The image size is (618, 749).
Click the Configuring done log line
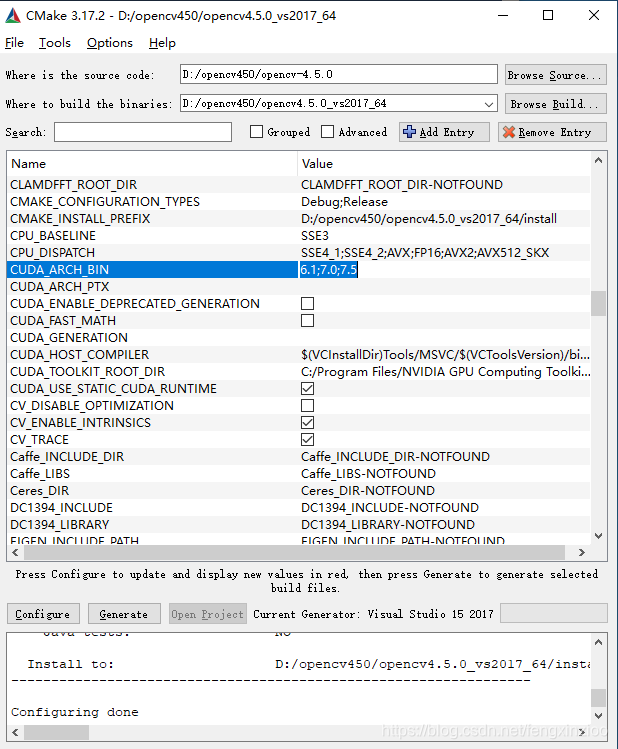[75, 712]
